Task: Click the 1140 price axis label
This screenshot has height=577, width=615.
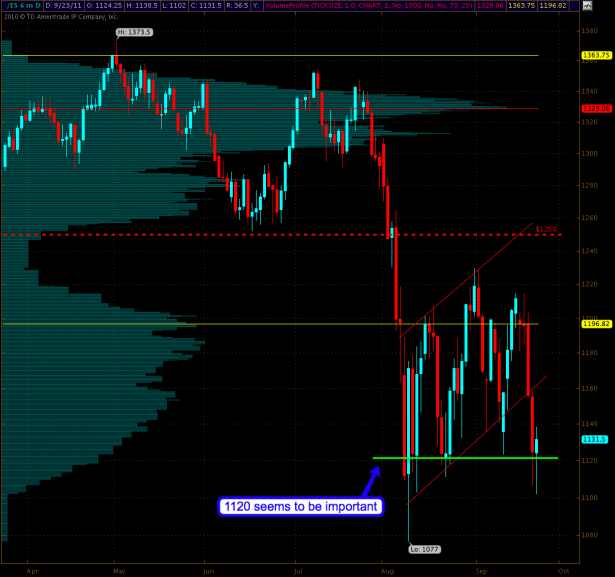Action: 590,424
